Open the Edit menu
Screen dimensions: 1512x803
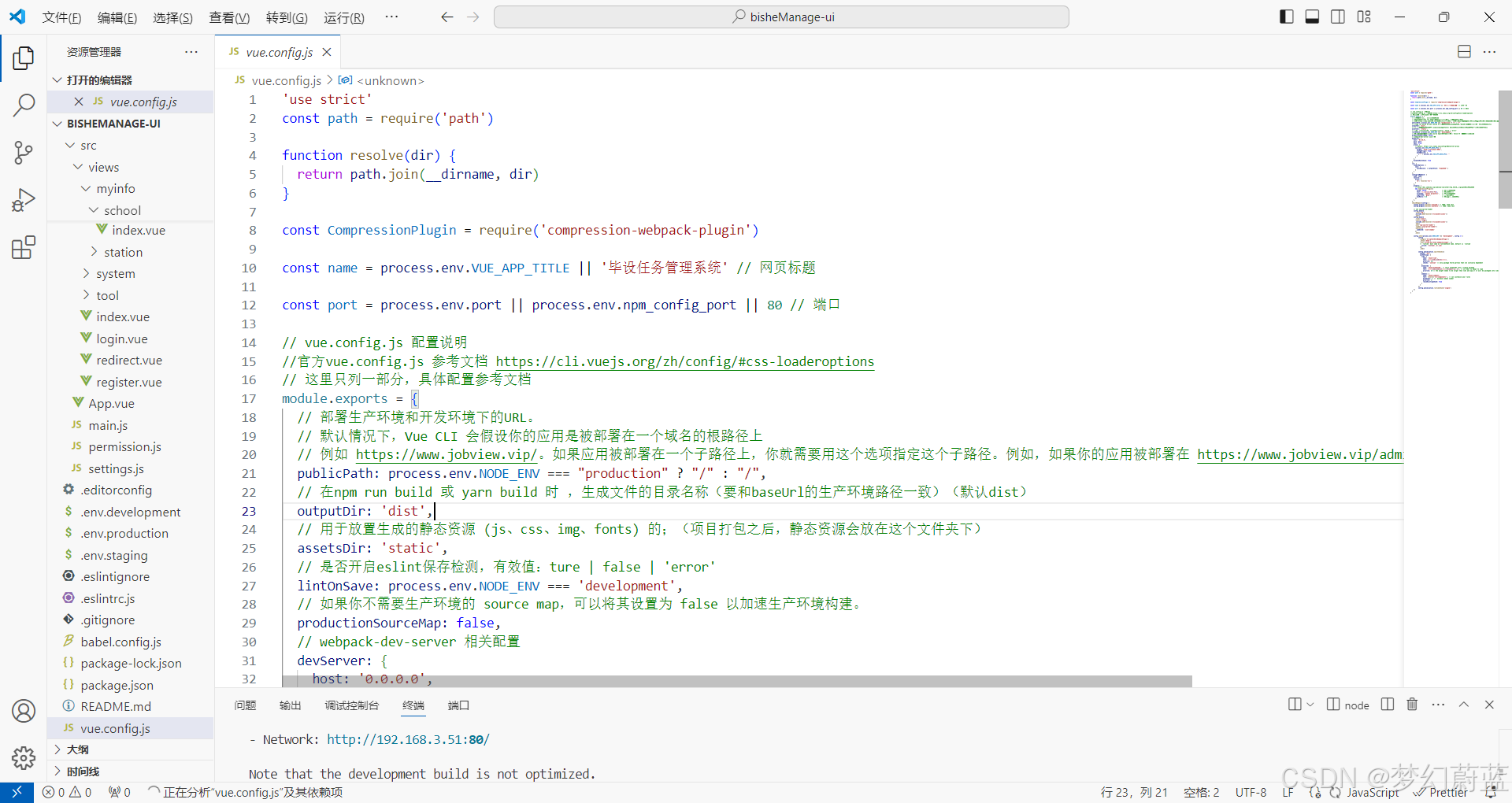point(117,17)
